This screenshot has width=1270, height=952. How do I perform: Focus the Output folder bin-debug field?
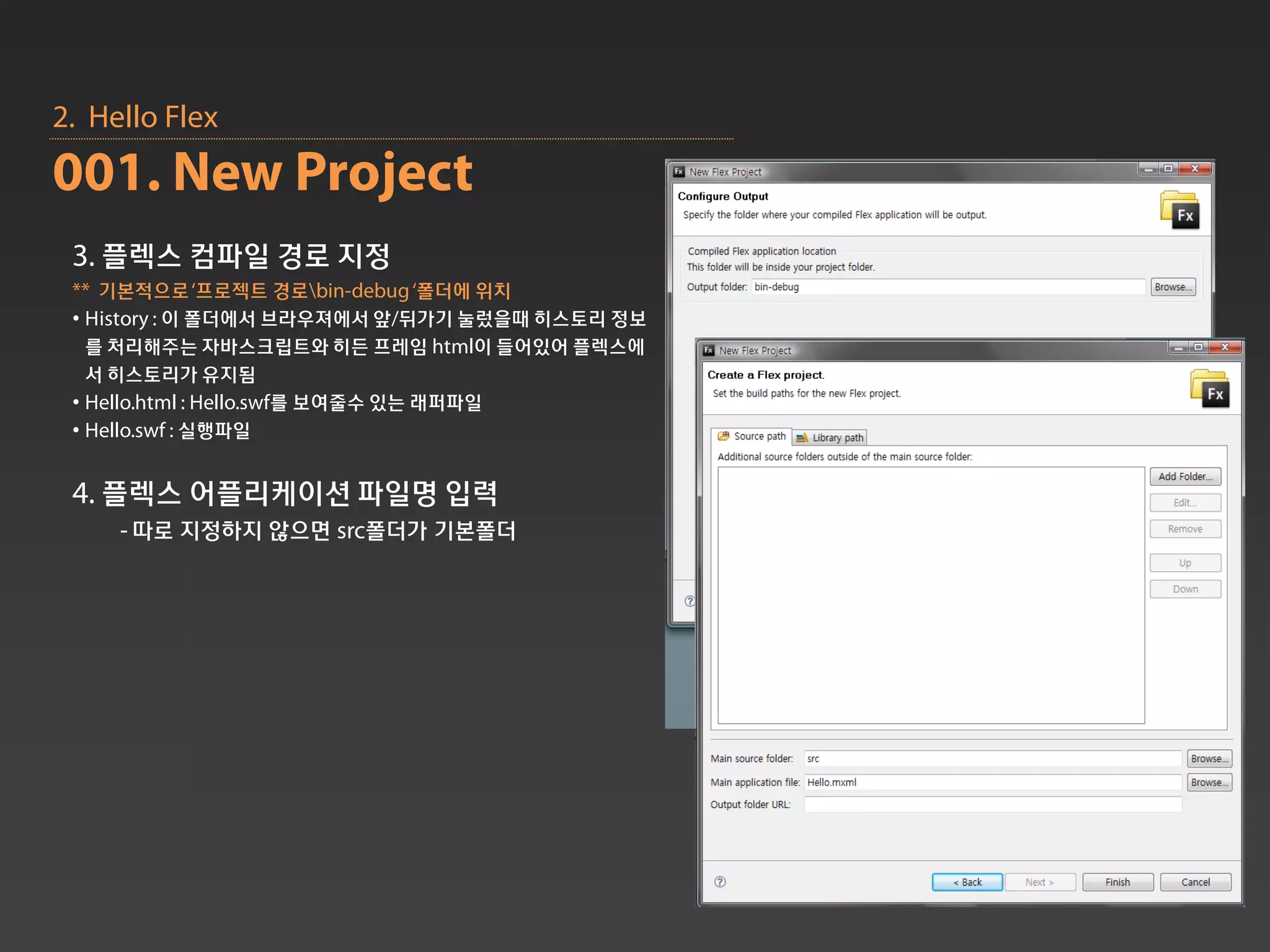949,287
